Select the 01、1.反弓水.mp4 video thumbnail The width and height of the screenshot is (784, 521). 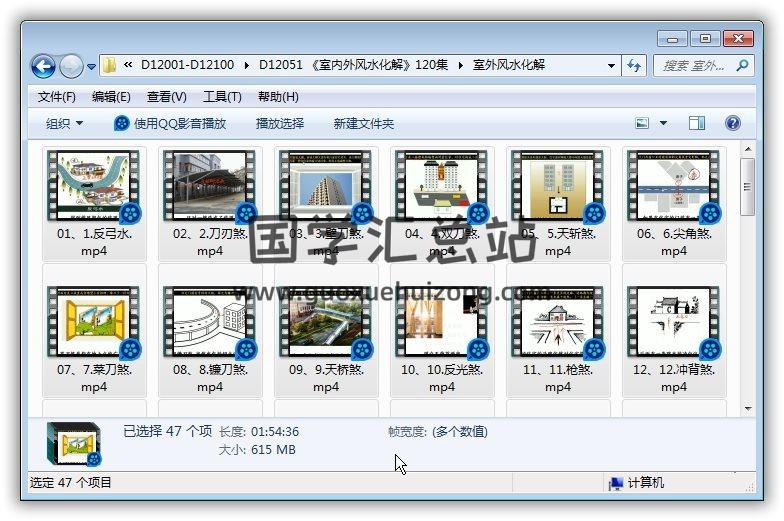[x=94, y=190]
